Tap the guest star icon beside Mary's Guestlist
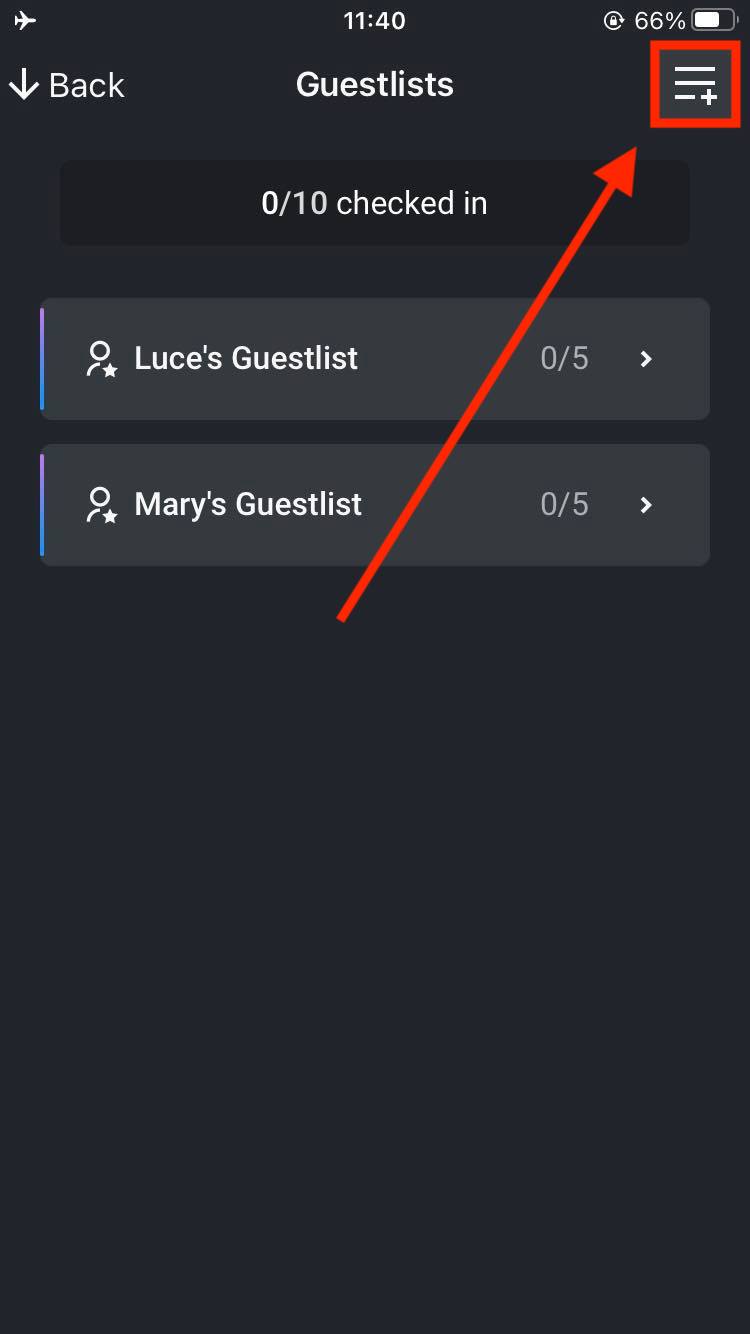750x1334 pixels. coord(102,505)
